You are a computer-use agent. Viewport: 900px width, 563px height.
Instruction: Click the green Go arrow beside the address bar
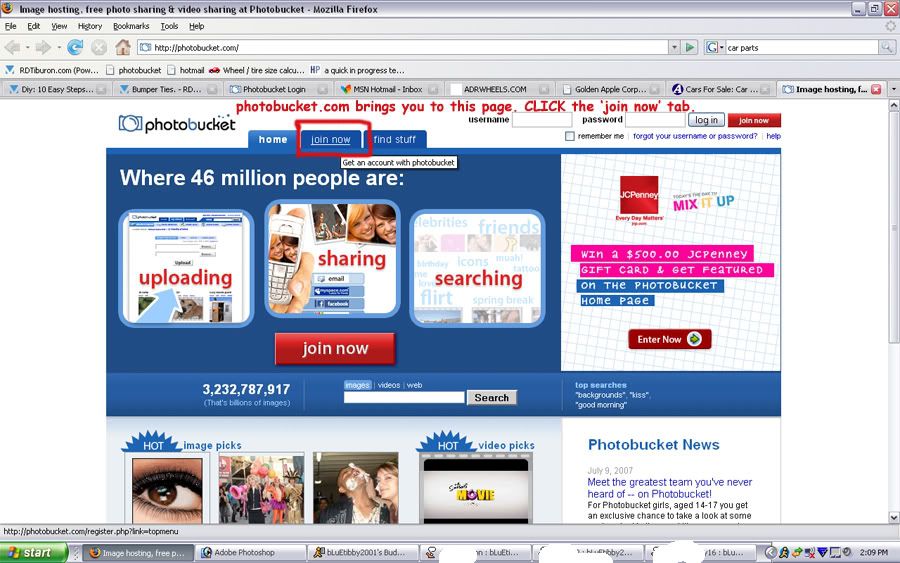point(689,47)
